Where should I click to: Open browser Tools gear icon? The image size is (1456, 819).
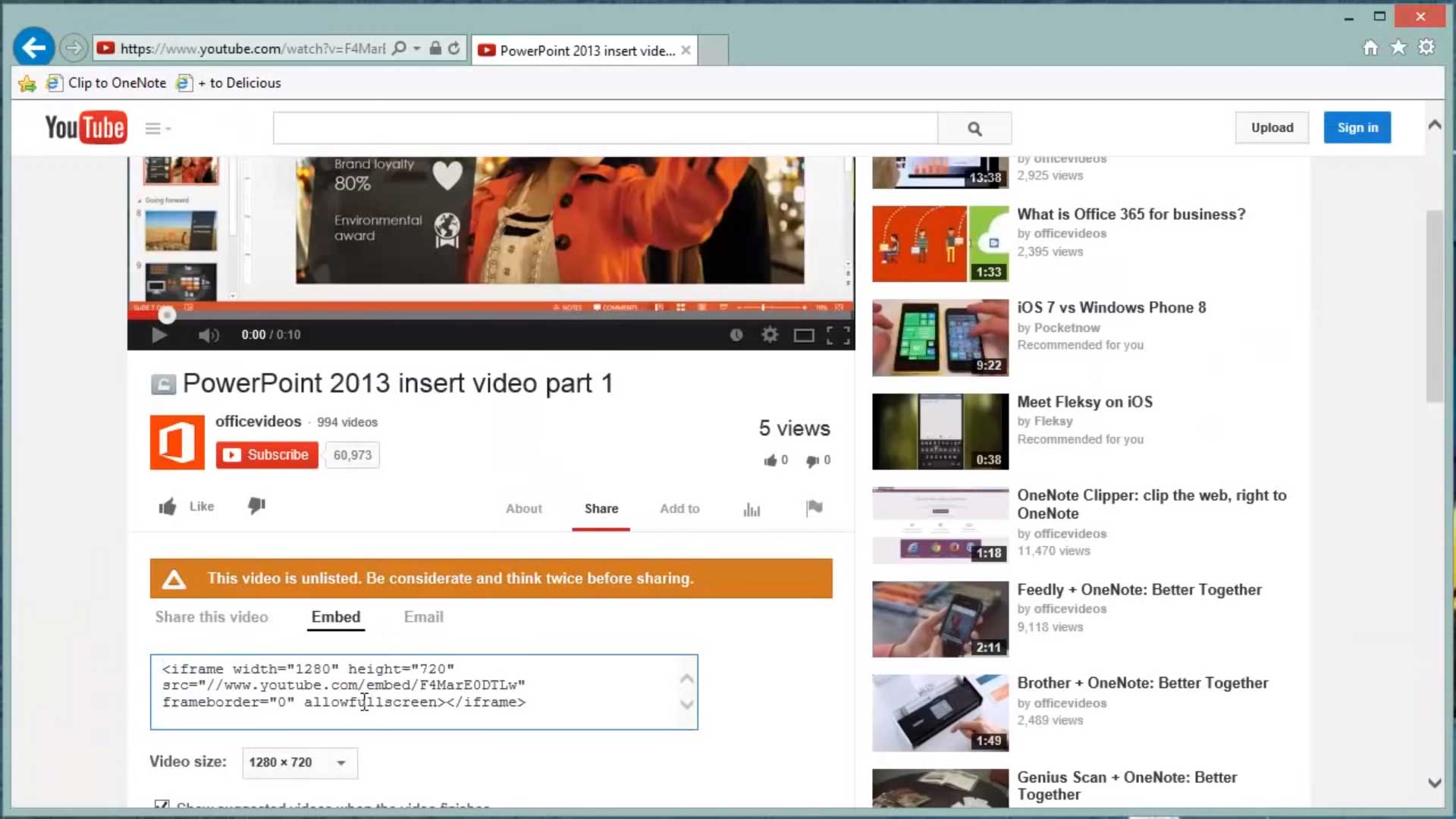(1426, 48)
